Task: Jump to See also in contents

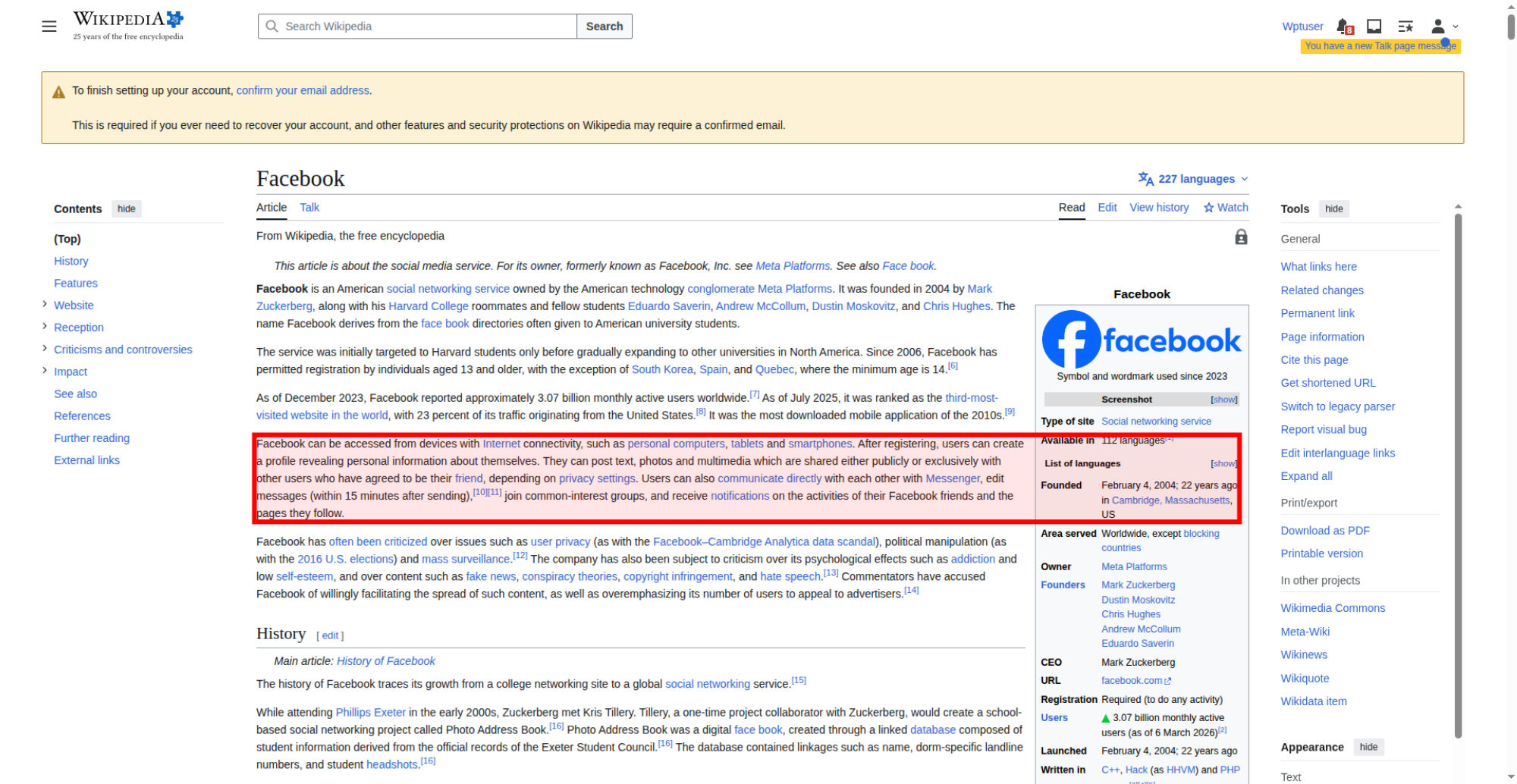Action: click(x=76, y=394)
